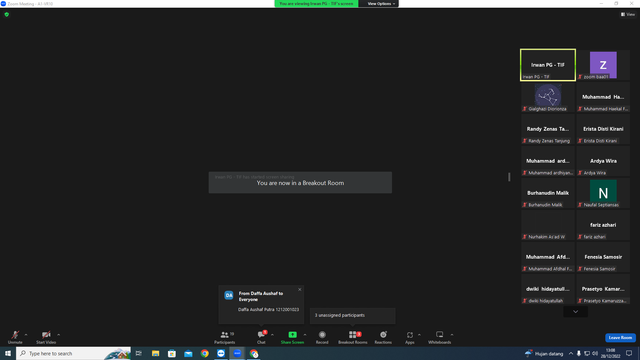The height and width of the screenshot is (360, 640).
Task: Open the active Zoom meeting taskbar icon
Action: (x=237, y=353)
